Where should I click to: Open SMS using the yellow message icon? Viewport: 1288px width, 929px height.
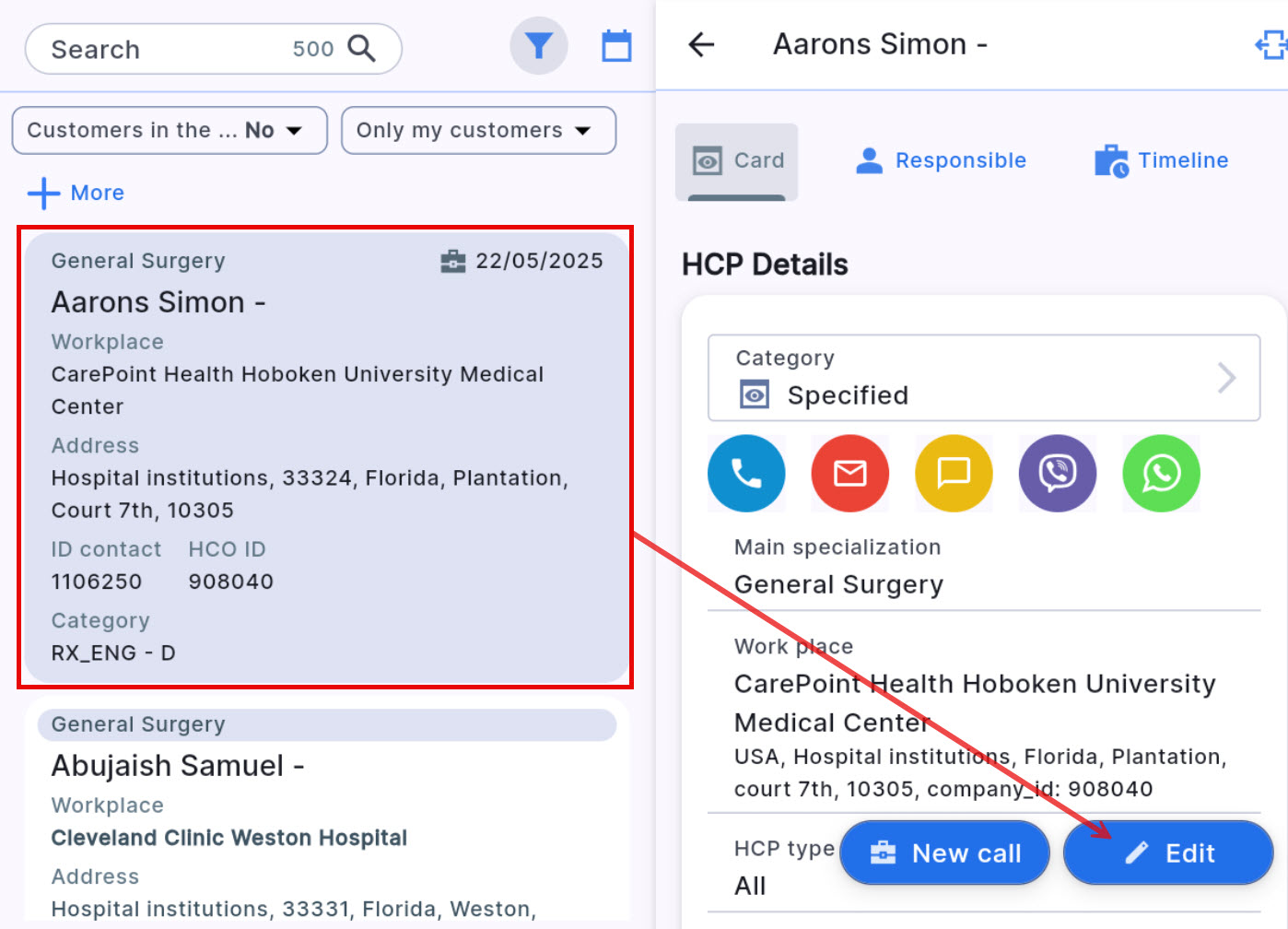[954, 474]
